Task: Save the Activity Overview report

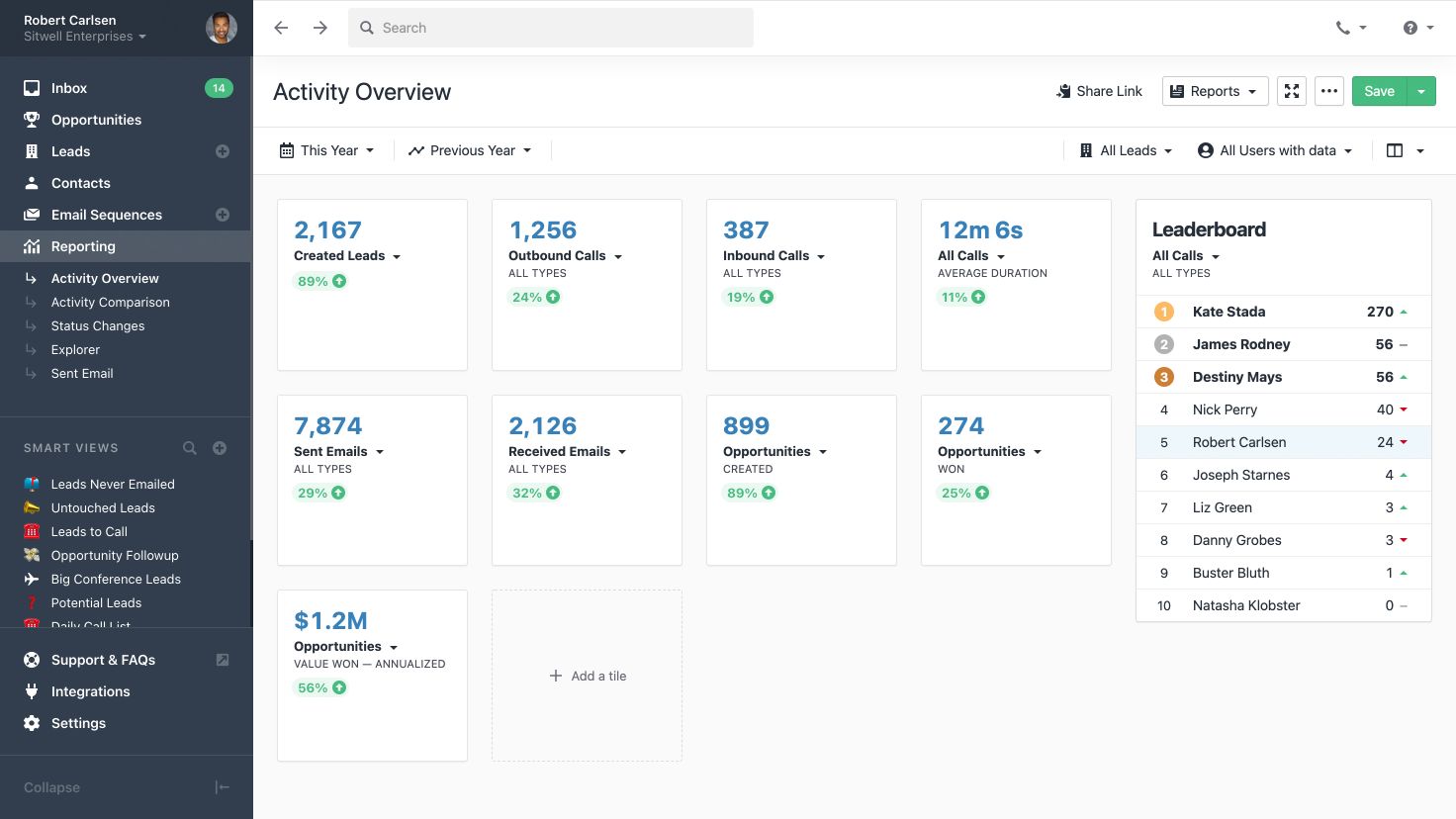Action: tap(1379, 91)
